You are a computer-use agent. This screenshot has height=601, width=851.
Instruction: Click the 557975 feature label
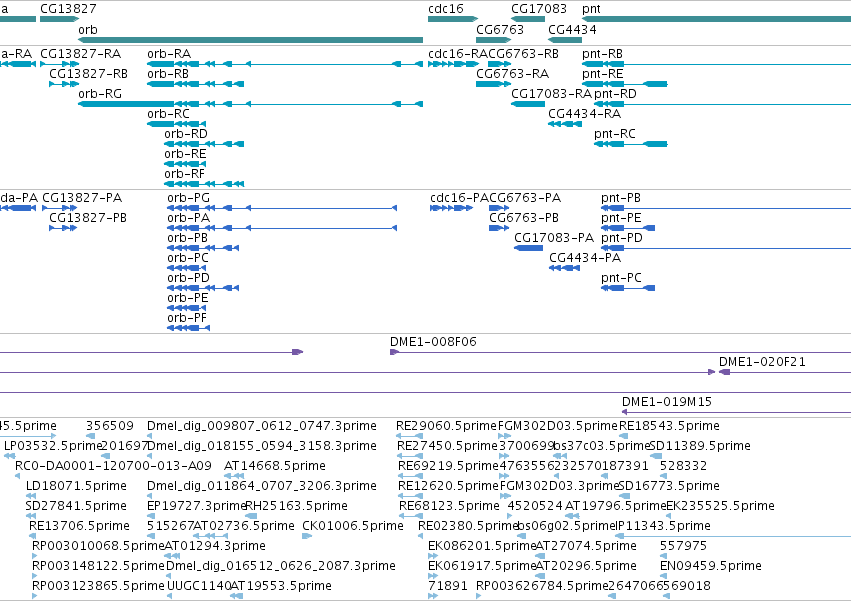pyautogui.click(x=683, y=546)
